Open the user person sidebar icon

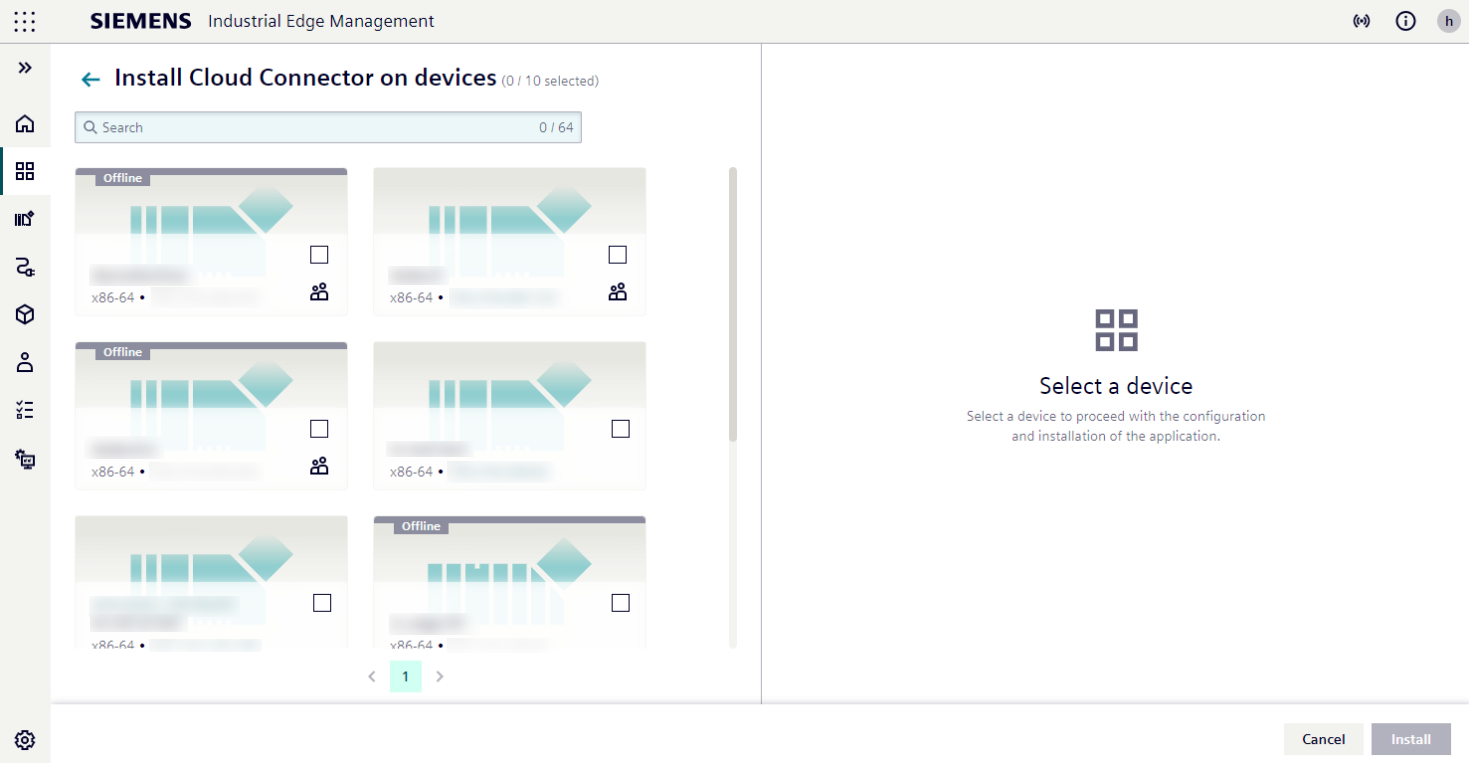pyautogui.click(x=25, y=361)
